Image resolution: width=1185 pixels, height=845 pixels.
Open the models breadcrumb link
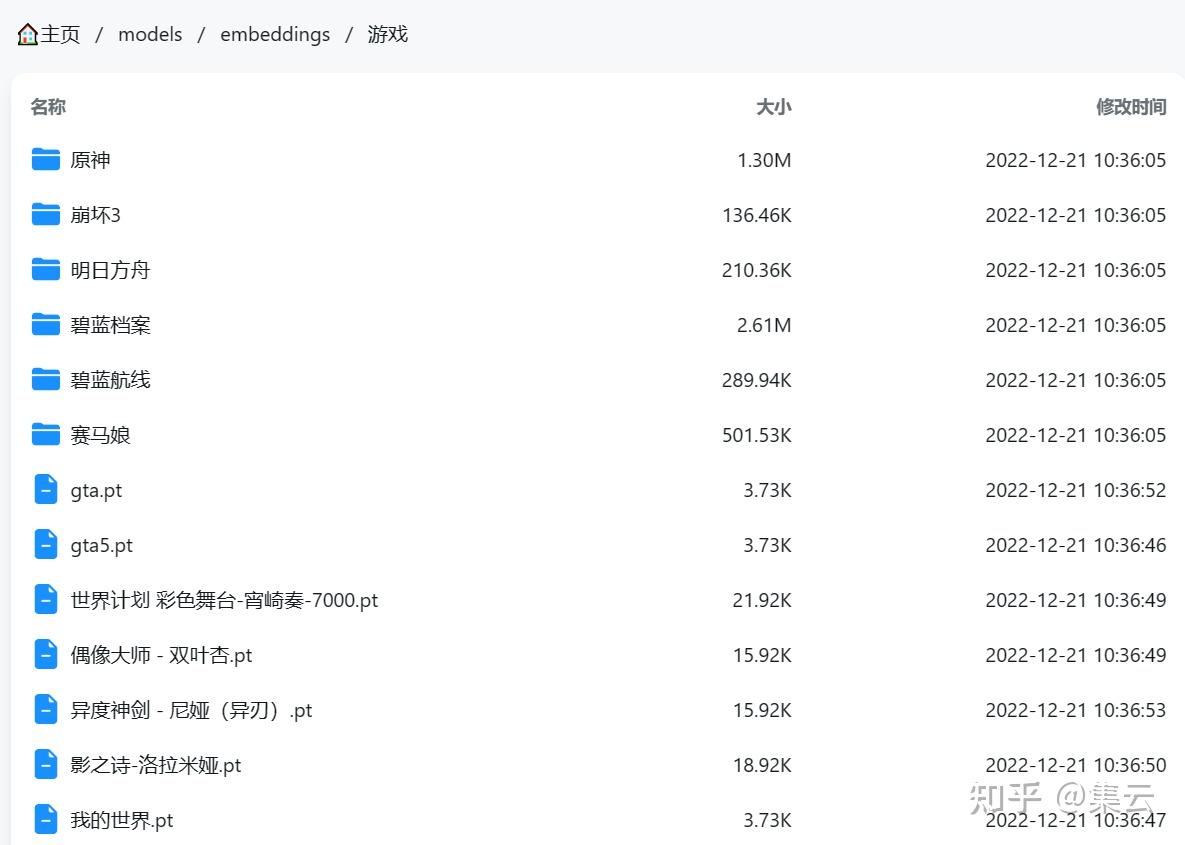coord(150,35)
